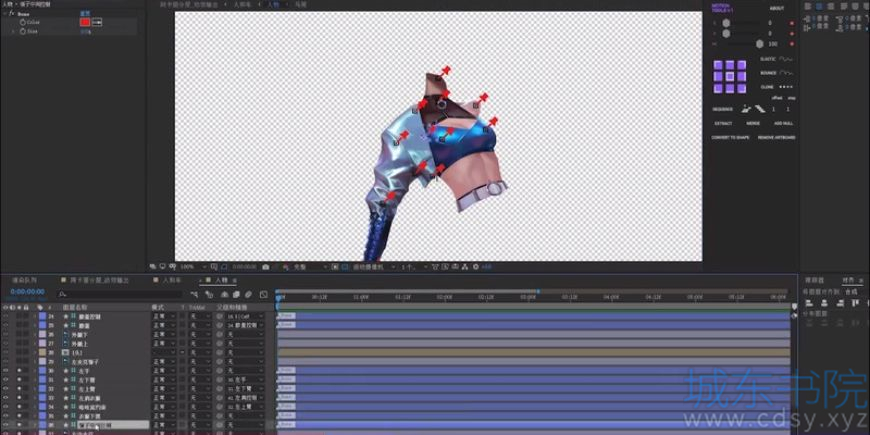Hide layer 31 左下臂 with eye toggle

click(x=6, y=380)
